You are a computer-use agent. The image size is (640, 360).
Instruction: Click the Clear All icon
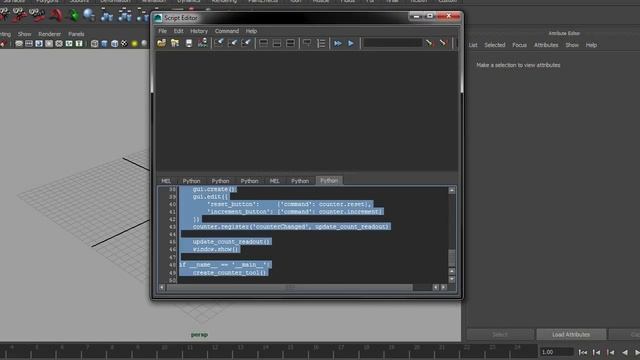246,43
